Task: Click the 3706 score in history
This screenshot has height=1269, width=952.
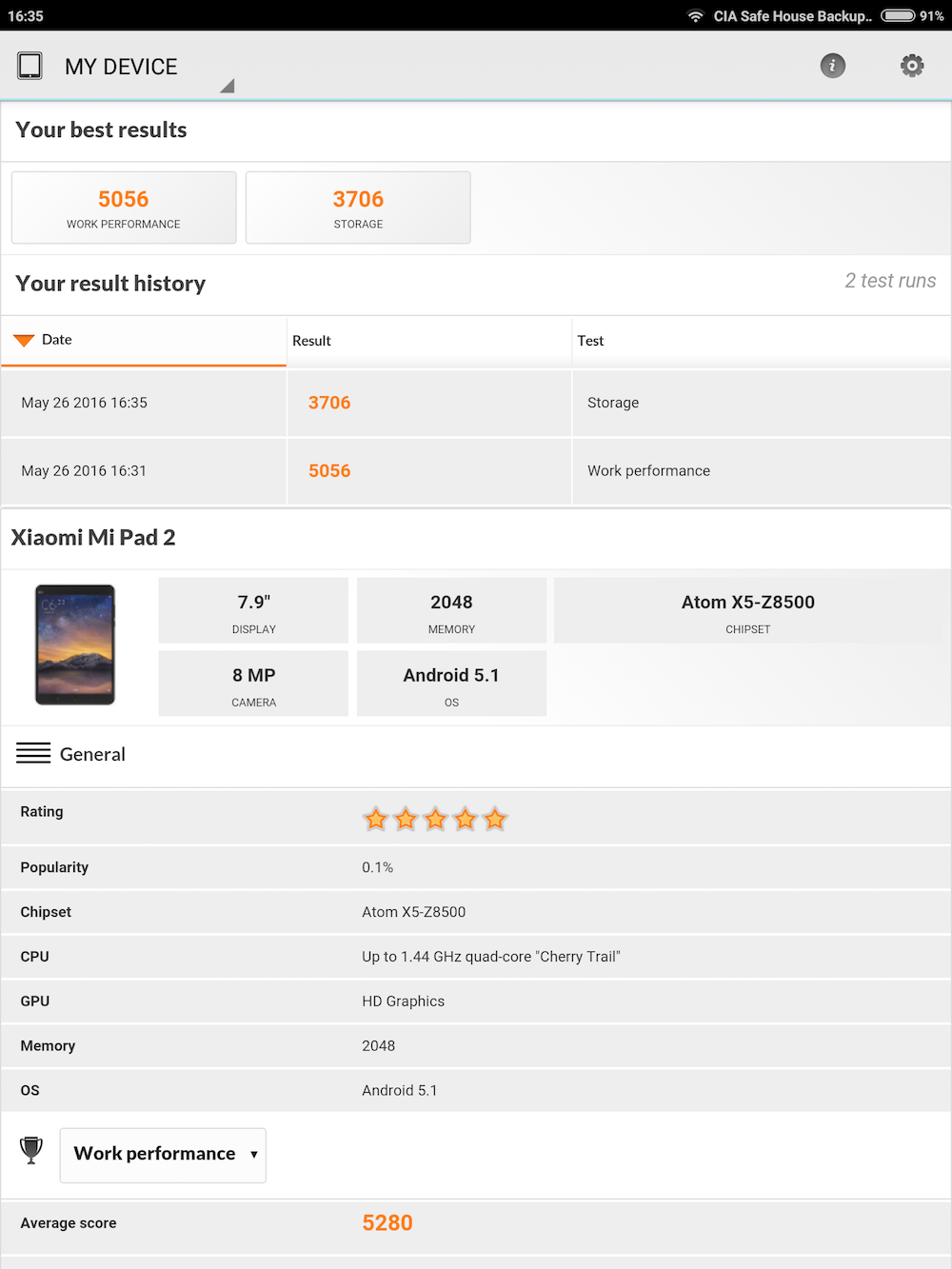Action: (329, 403)
